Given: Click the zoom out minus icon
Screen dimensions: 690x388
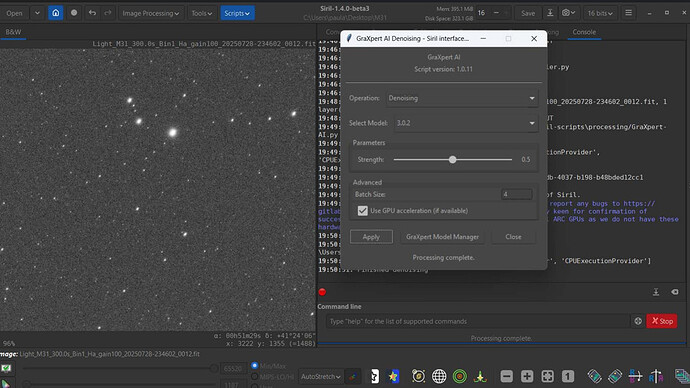Looking at the screenshot, I should pyautogui.click(x=506, y=376).
